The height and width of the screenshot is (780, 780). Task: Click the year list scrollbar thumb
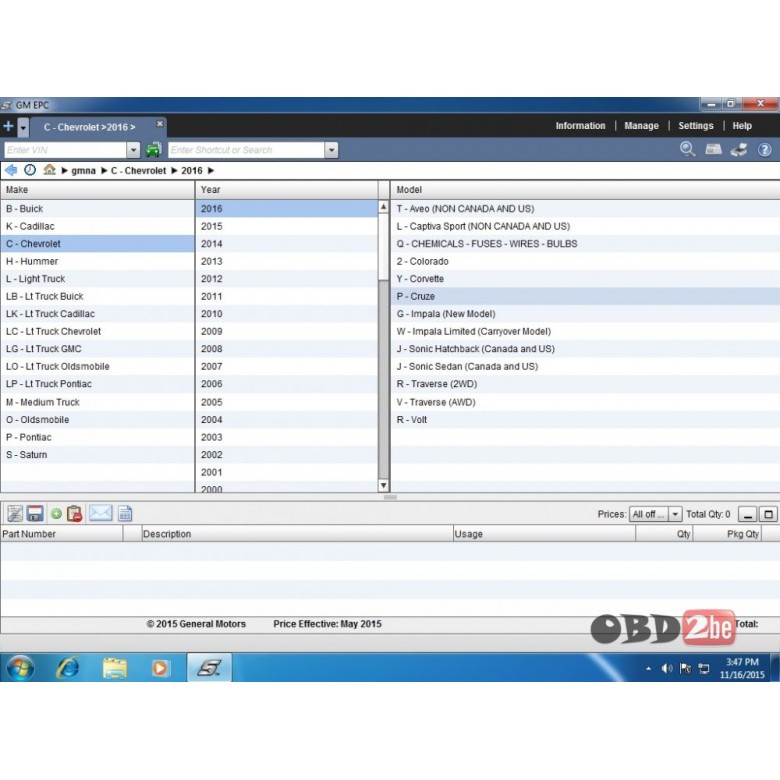pos(384,247)
